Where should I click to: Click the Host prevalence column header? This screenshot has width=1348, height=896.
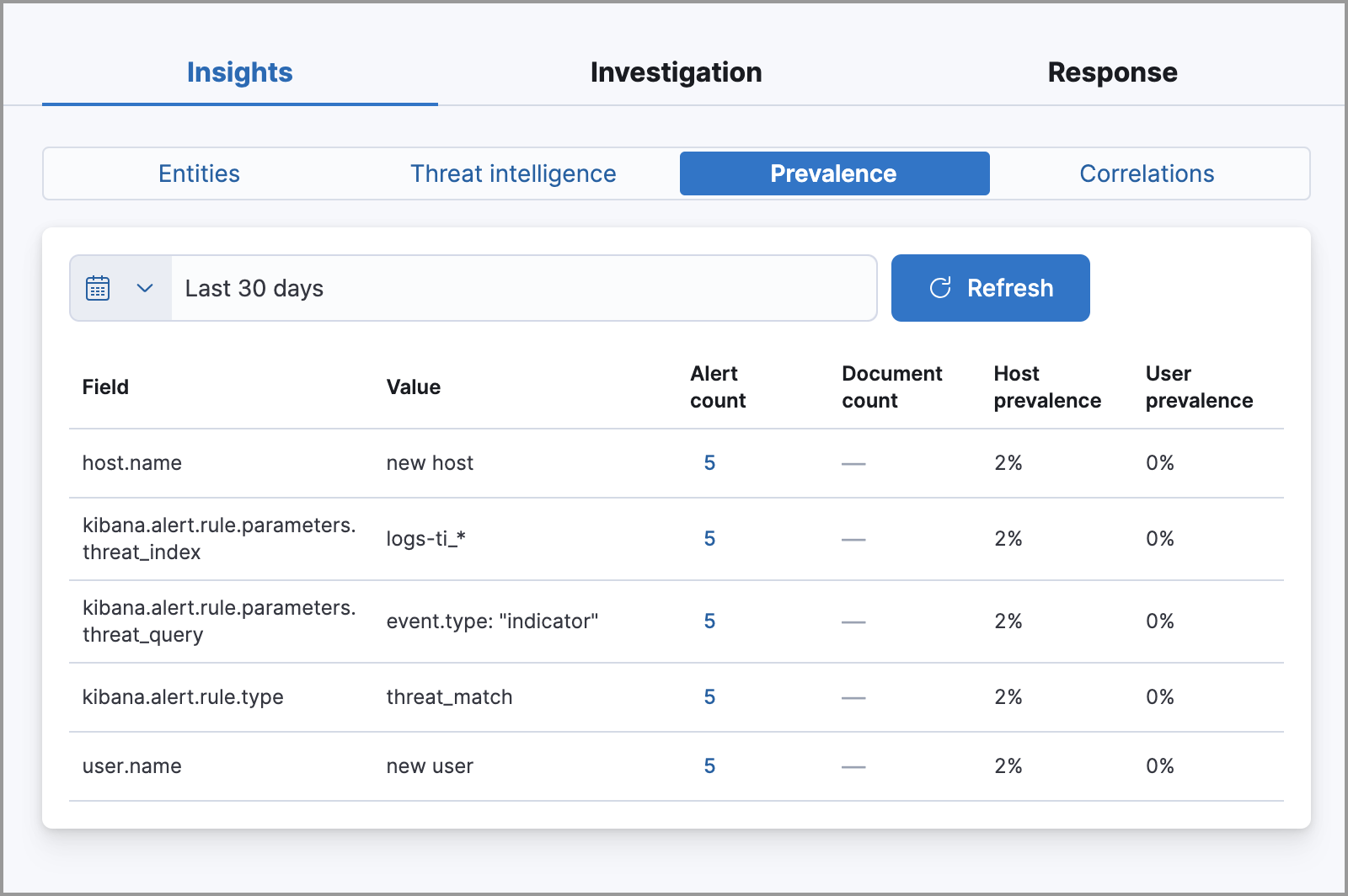(1047, 387)
